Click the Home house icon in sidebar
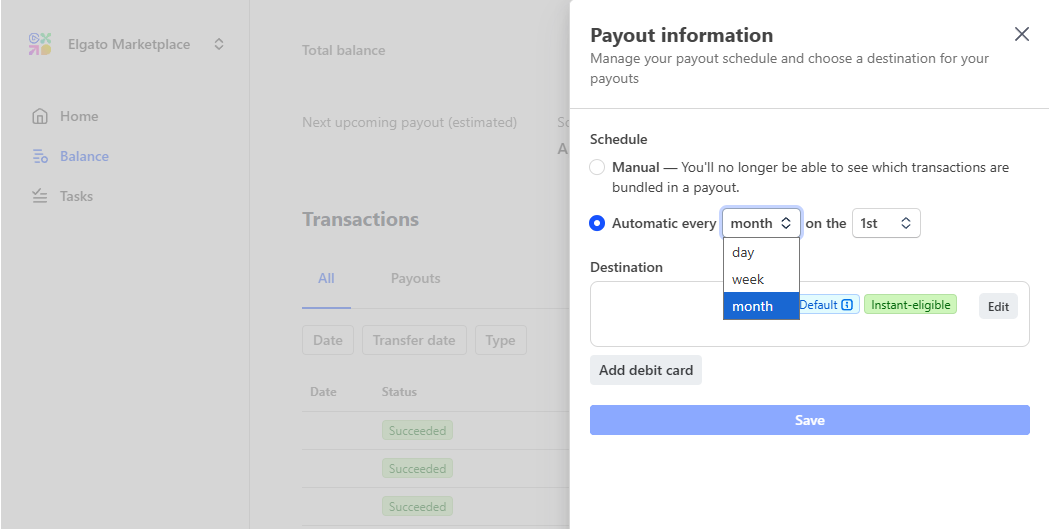The width and height of the screenshot is (1050, 529). coord(40,116)
